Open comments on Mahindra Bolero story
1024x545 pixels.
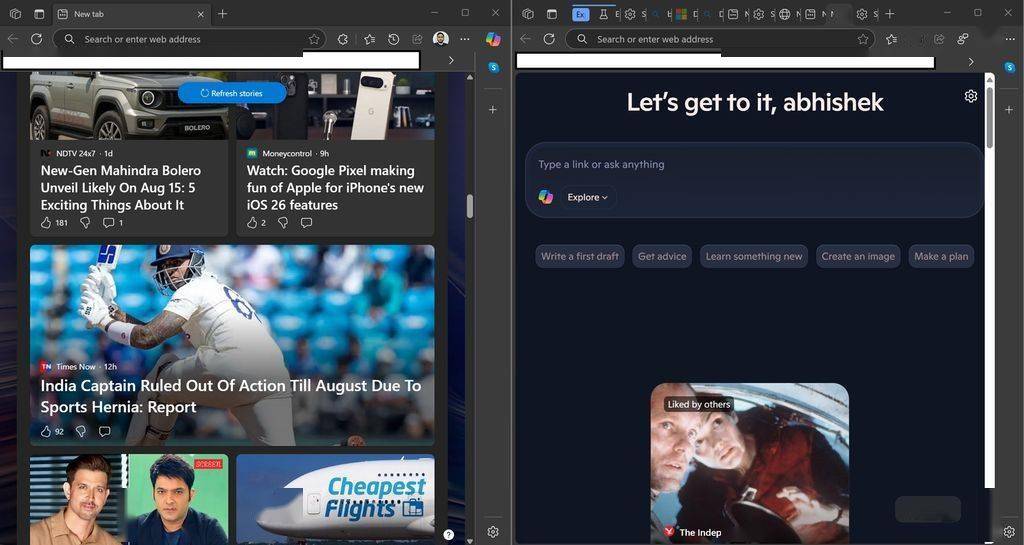[108, 223]
